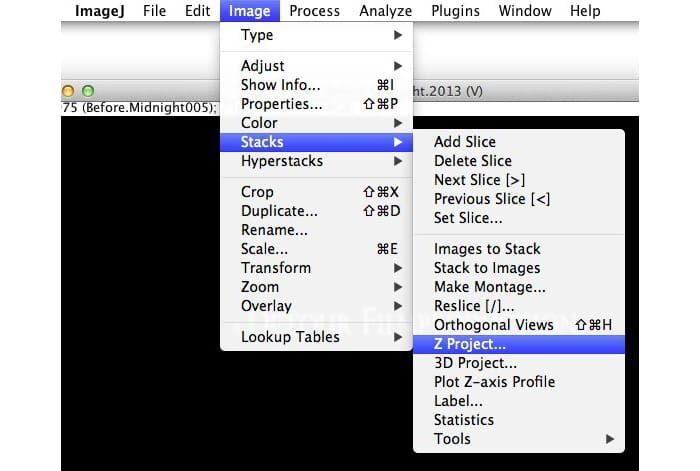Choose Show Info... menu item
This screenshot has width=700, height=471.
(316, 85)
